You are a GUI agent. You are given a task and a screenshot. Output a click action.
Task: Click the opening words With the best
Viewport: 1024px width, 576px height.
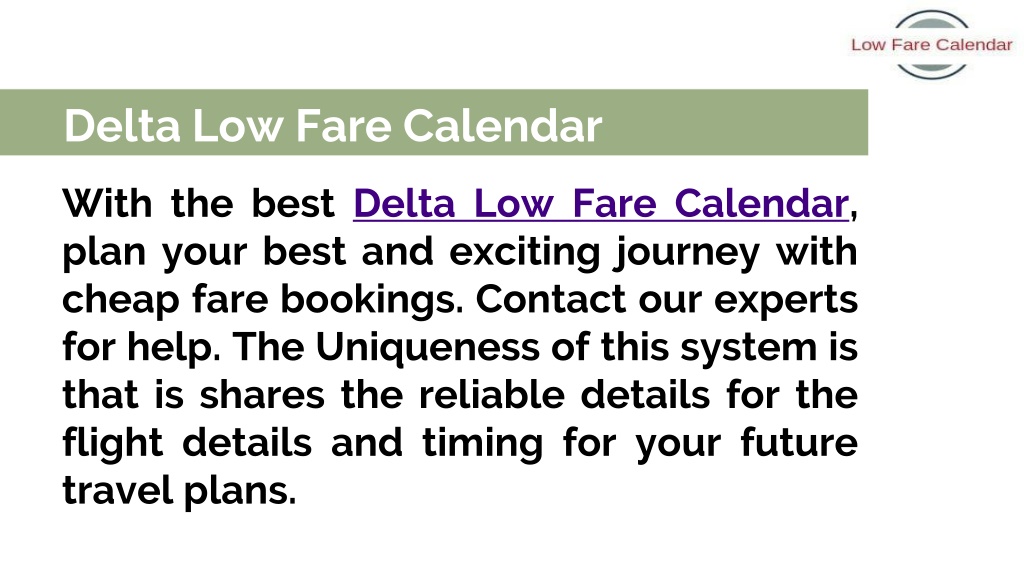(x=199, y=203)
